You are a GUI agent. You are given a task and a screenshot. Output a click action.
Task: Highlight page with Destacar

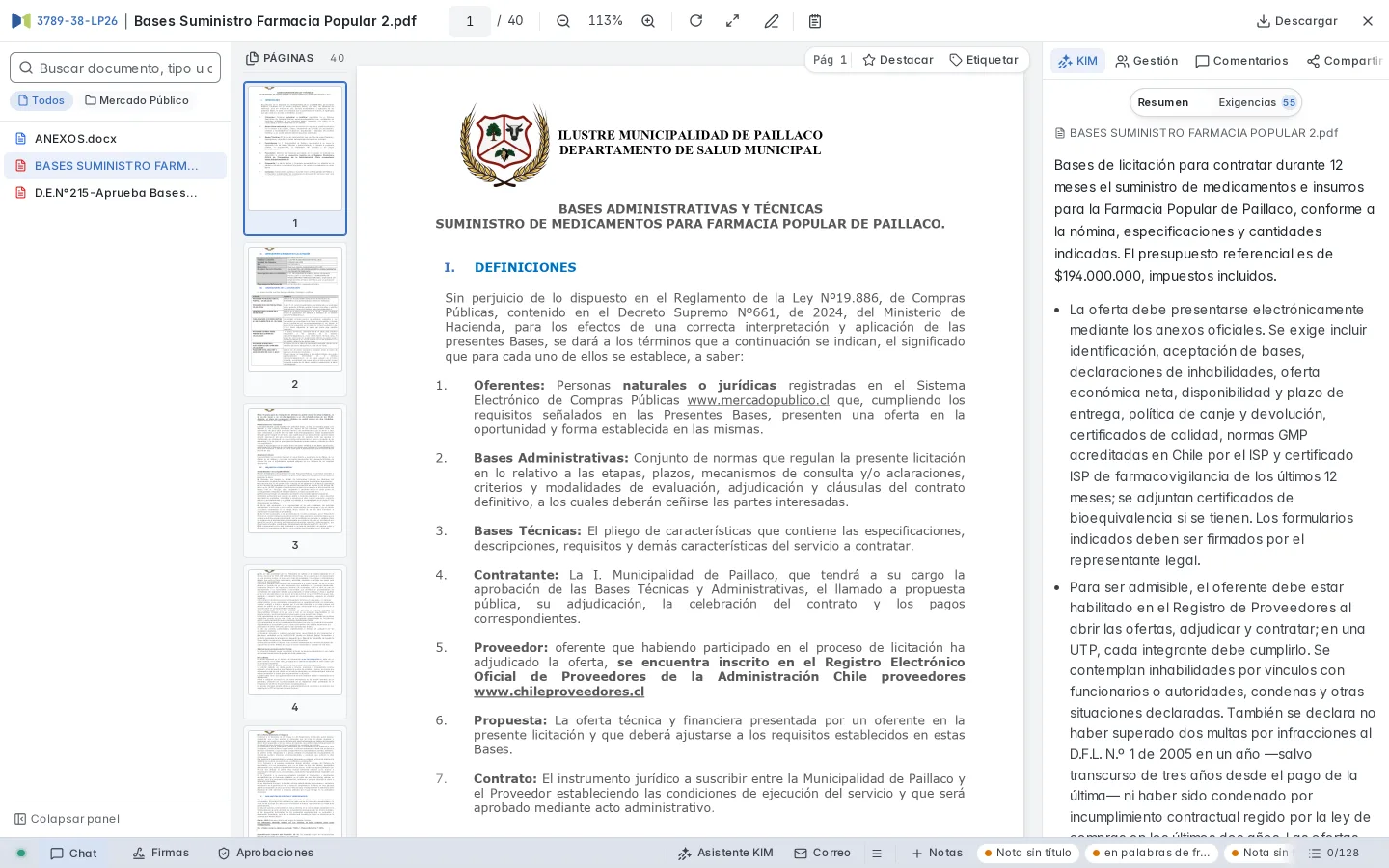point(898,60)
